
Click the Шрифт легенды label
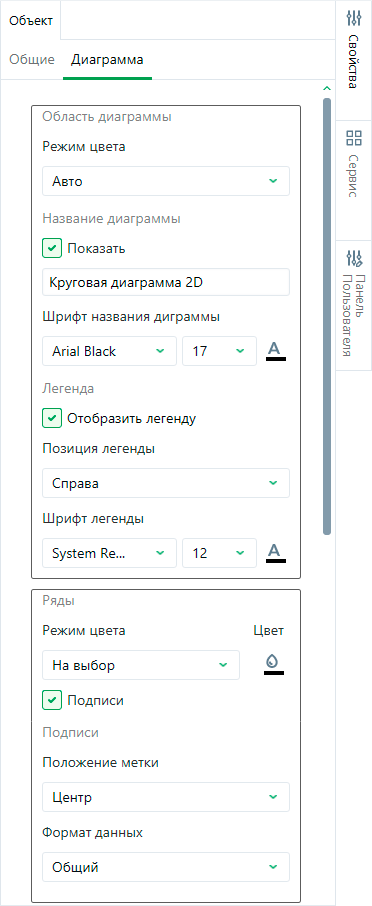[x=93, y=519]
